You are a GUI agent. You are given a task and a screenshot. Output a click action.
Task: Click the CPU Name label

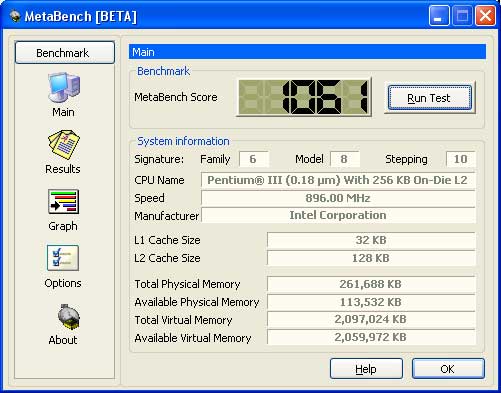click(x=159, y=180)
